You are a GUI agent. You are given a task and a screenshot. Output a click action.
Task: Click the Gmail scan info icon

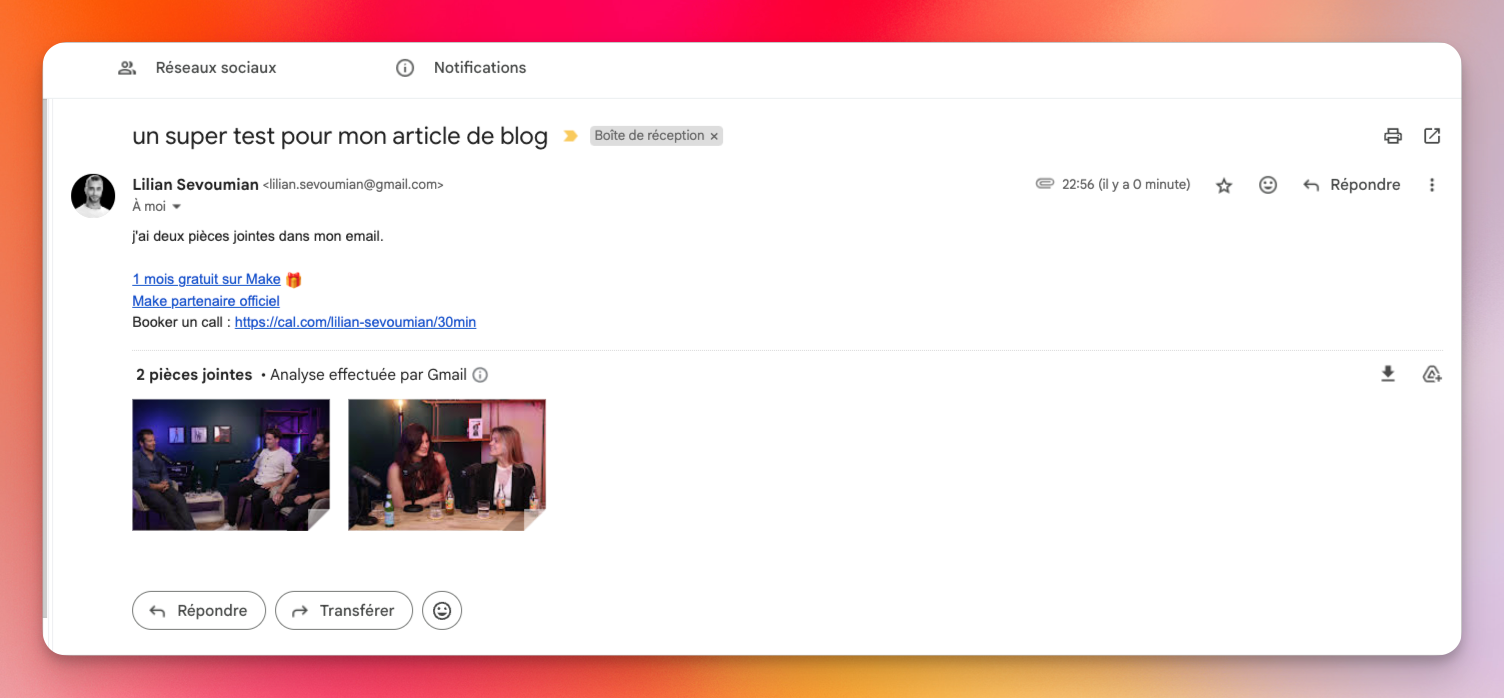(480, 375)
